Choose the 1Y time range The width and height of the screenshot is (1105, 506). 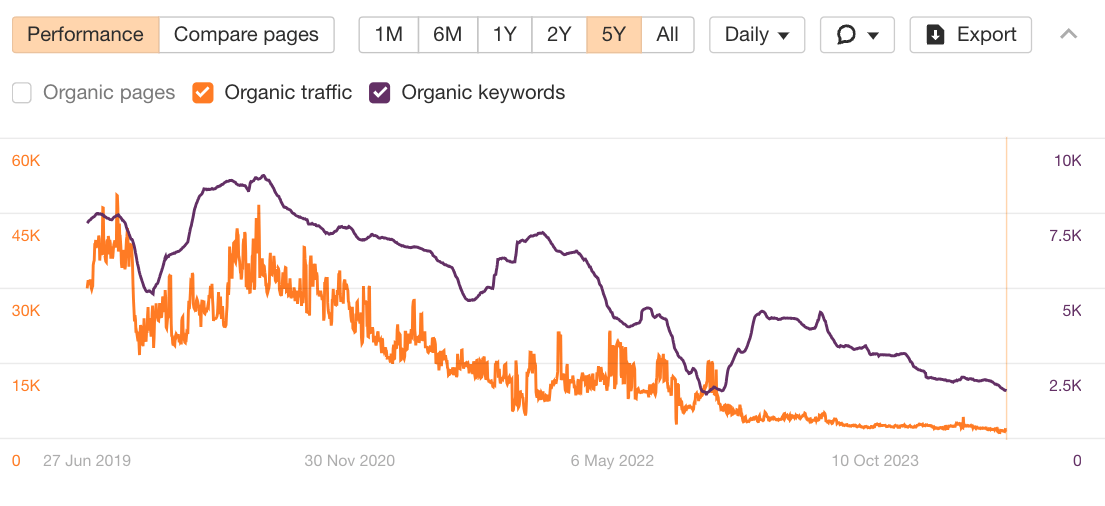pos(504,35)
